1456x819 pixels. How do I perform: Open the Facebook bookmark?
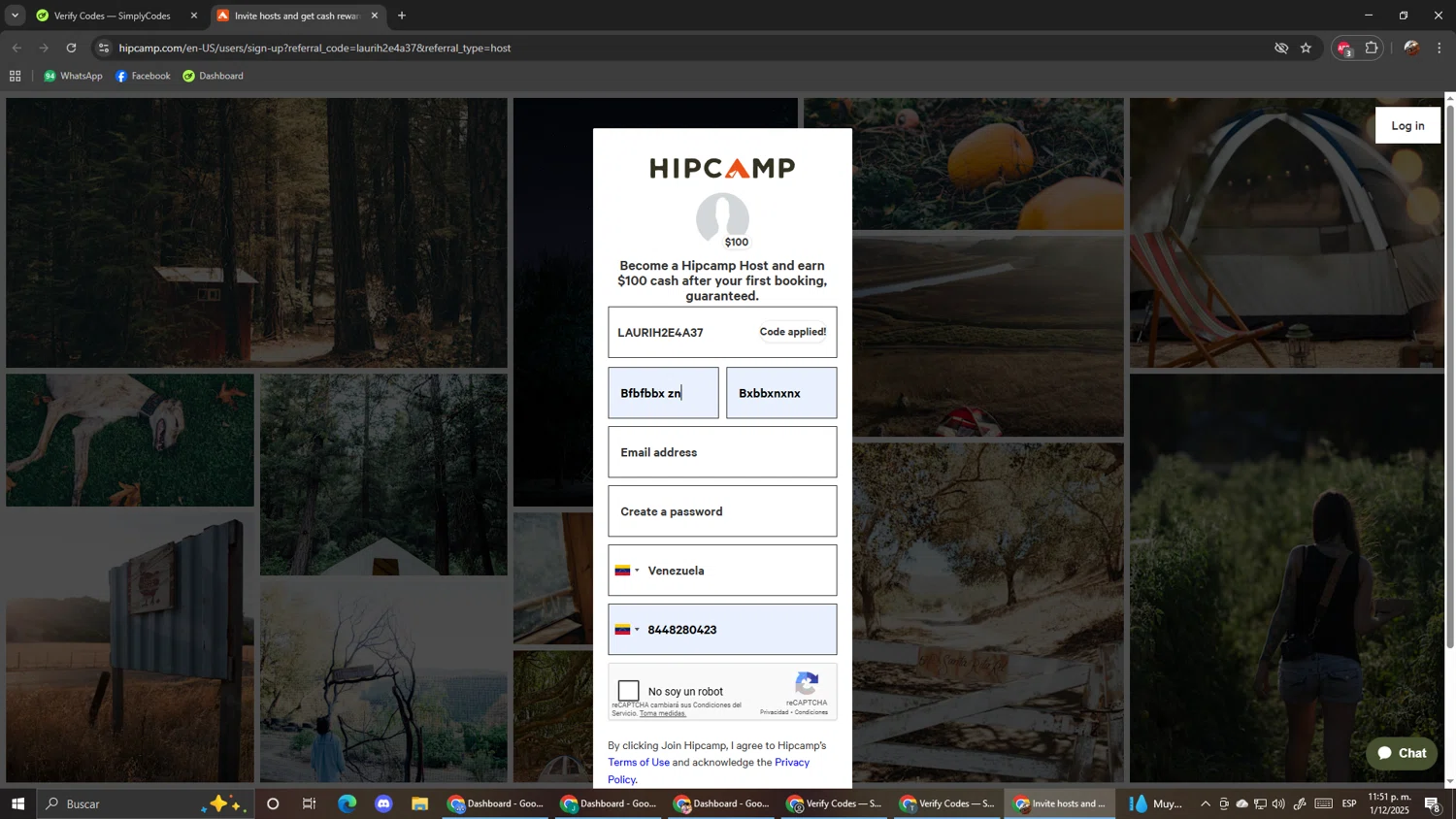click(143, 76)
